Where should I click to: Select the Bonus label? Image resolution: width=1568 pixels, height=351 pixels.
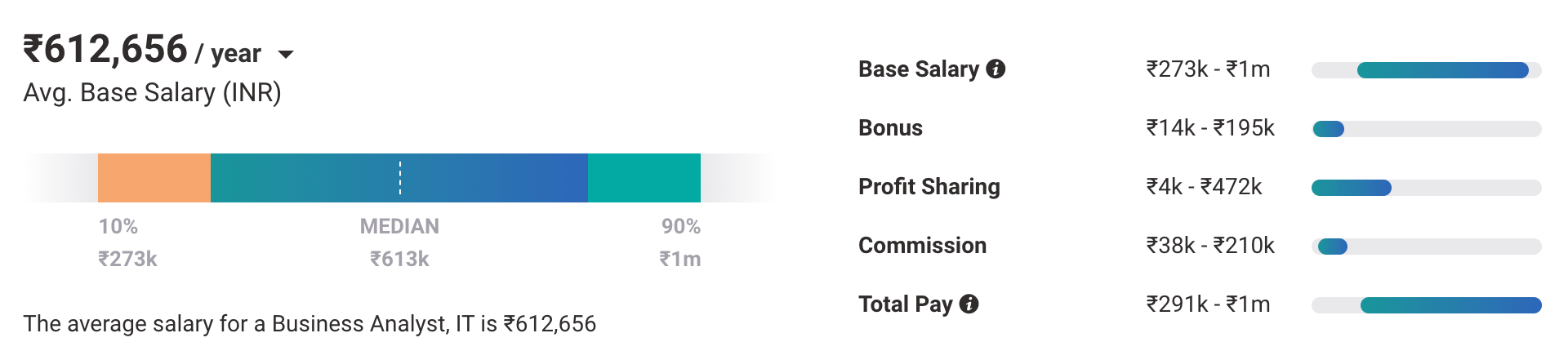tap(890, 128)
